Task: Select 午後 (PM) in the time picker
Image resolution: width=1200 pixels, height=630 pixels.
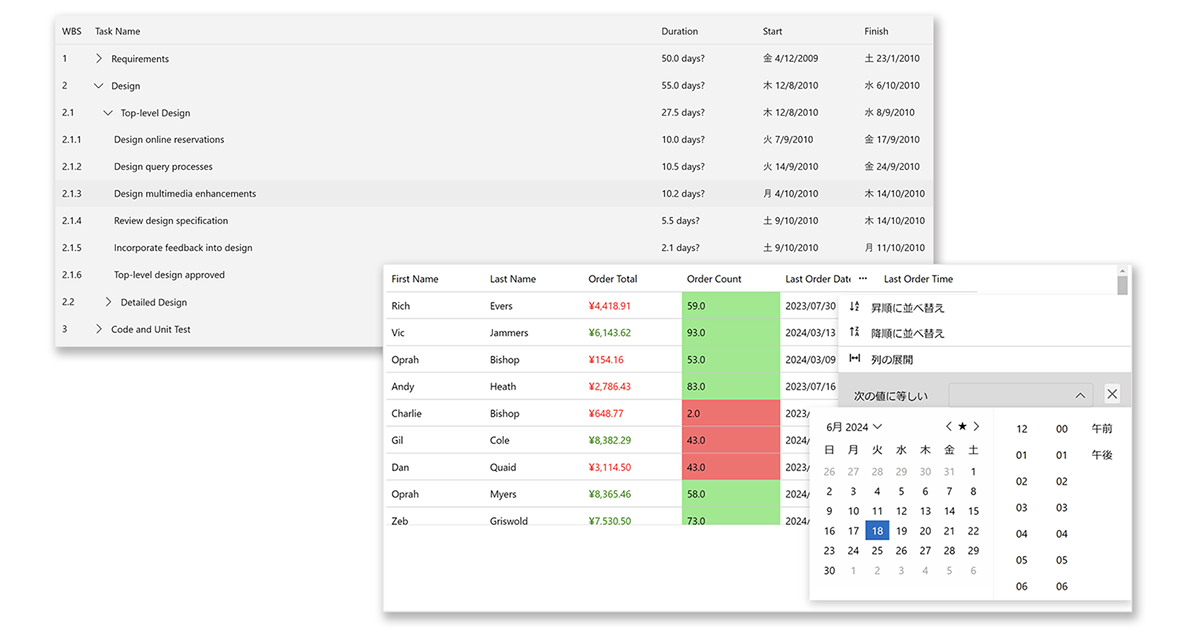Action: click(1101, 455)
